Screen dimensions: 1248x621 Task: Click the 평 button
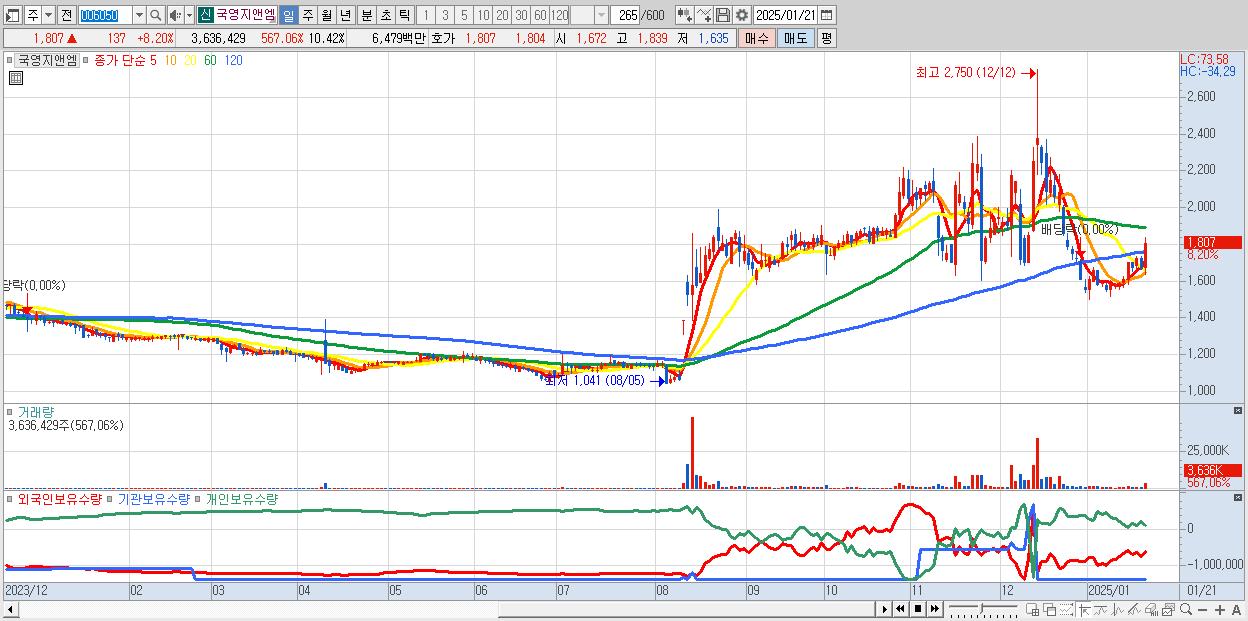[826, 38]
